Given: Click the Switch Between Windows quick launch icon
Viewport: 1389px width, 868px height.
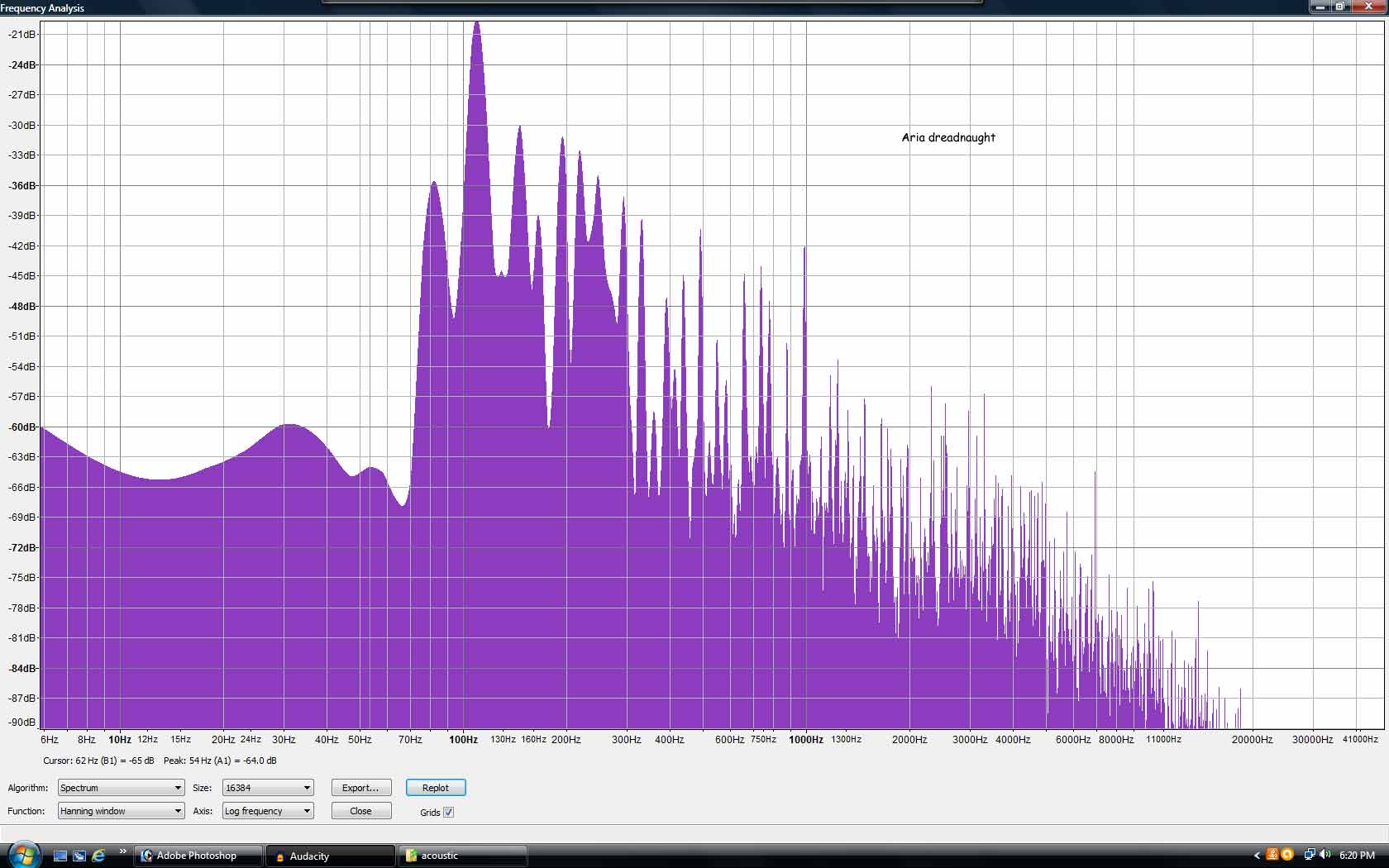Looking at the screenshot, I should (x=79, y=856).
